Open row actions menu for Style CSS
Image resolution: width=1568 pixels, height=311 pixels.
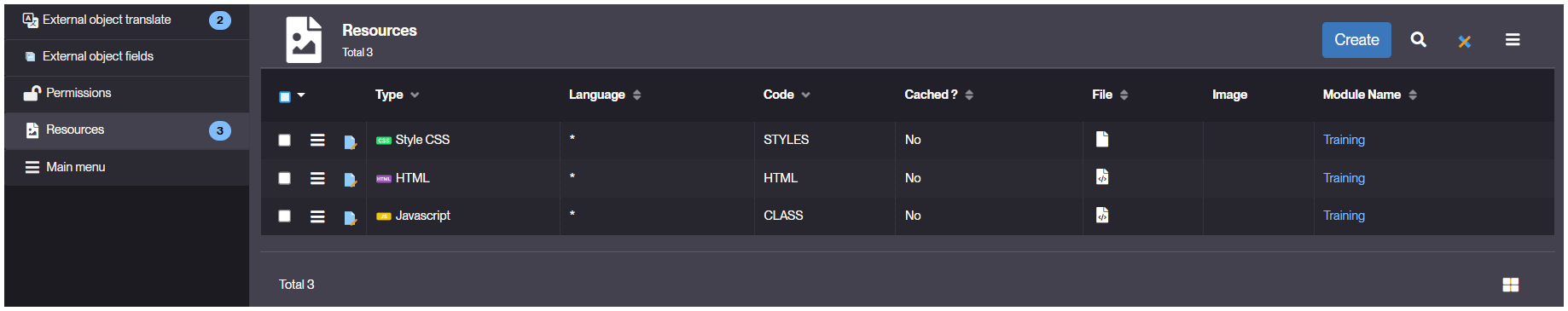click(x=317, y=141)
